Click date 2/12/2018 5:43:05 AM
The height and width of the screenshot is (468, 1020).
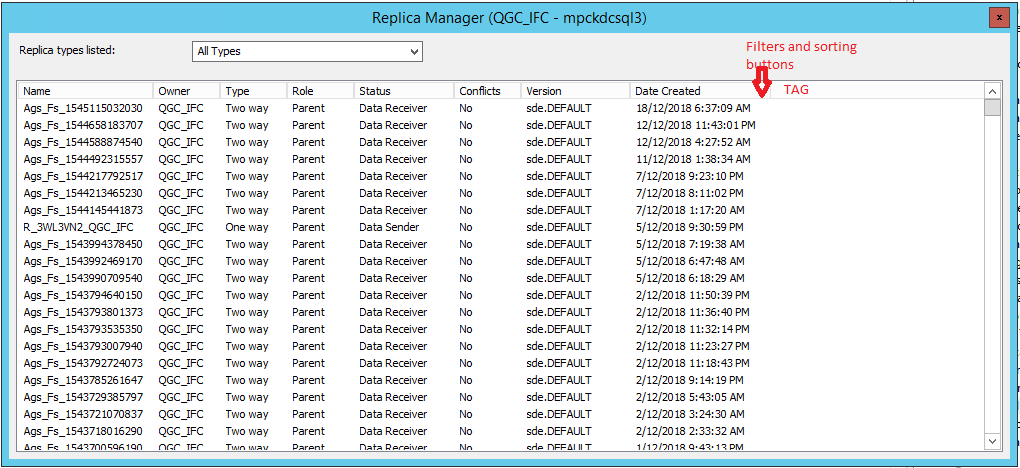(x=690, y=397)
